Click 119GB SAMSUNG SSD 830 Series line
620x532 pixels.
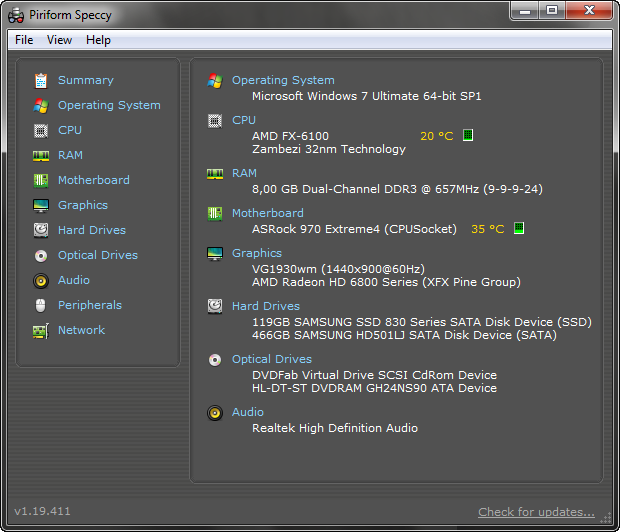(422, 322)
